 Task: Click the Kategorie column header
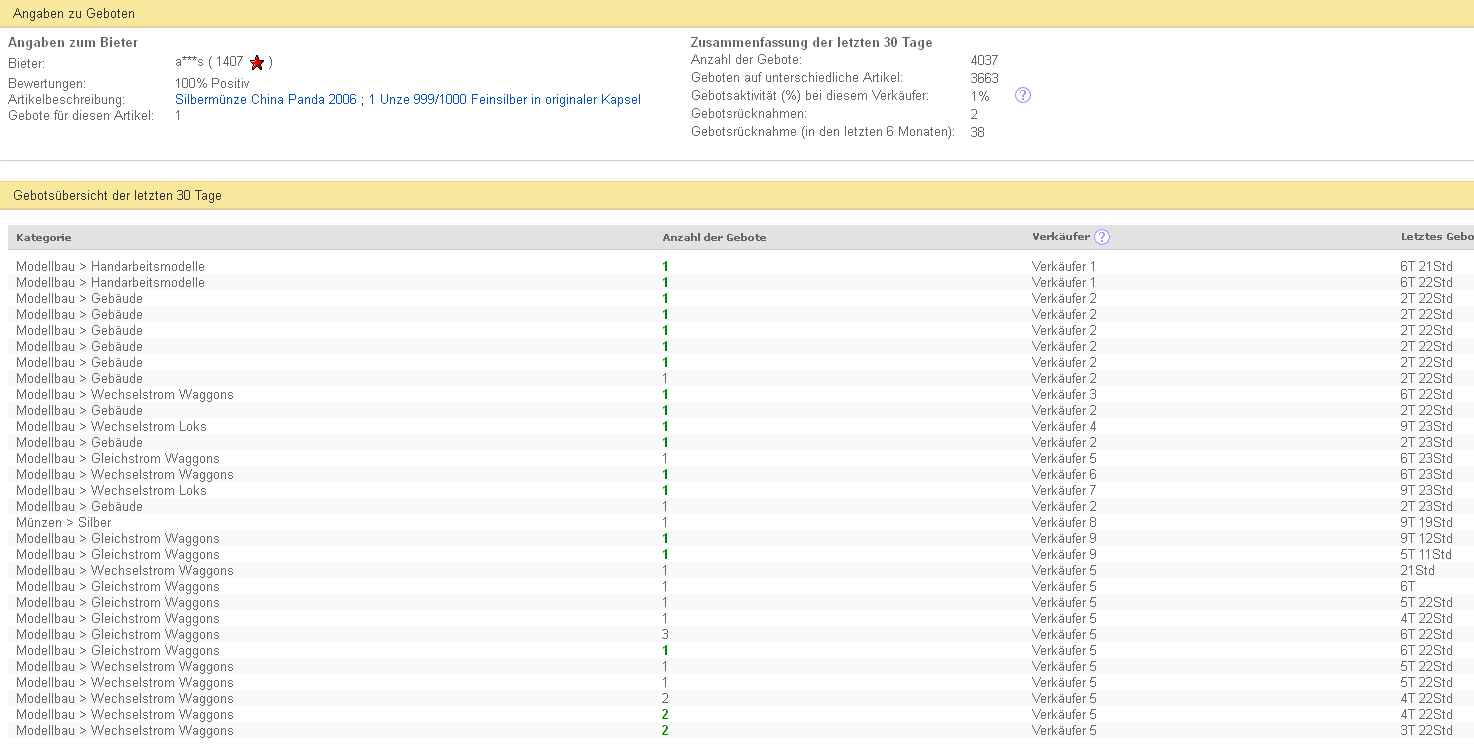click(43, 238)
